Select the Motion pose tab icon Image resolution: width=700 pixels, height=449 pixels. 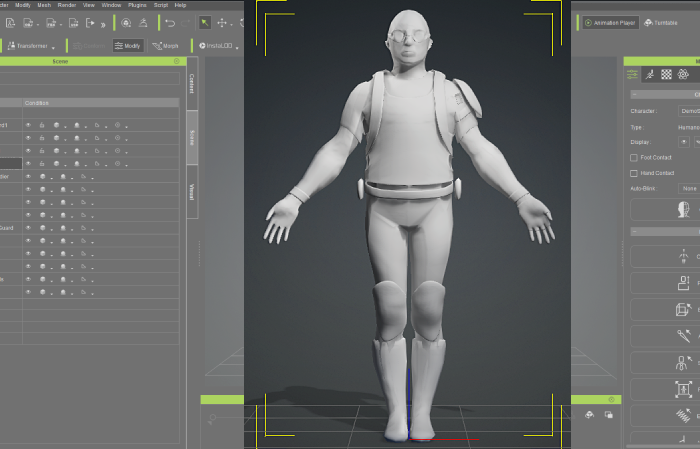click(x=650, y=75)
